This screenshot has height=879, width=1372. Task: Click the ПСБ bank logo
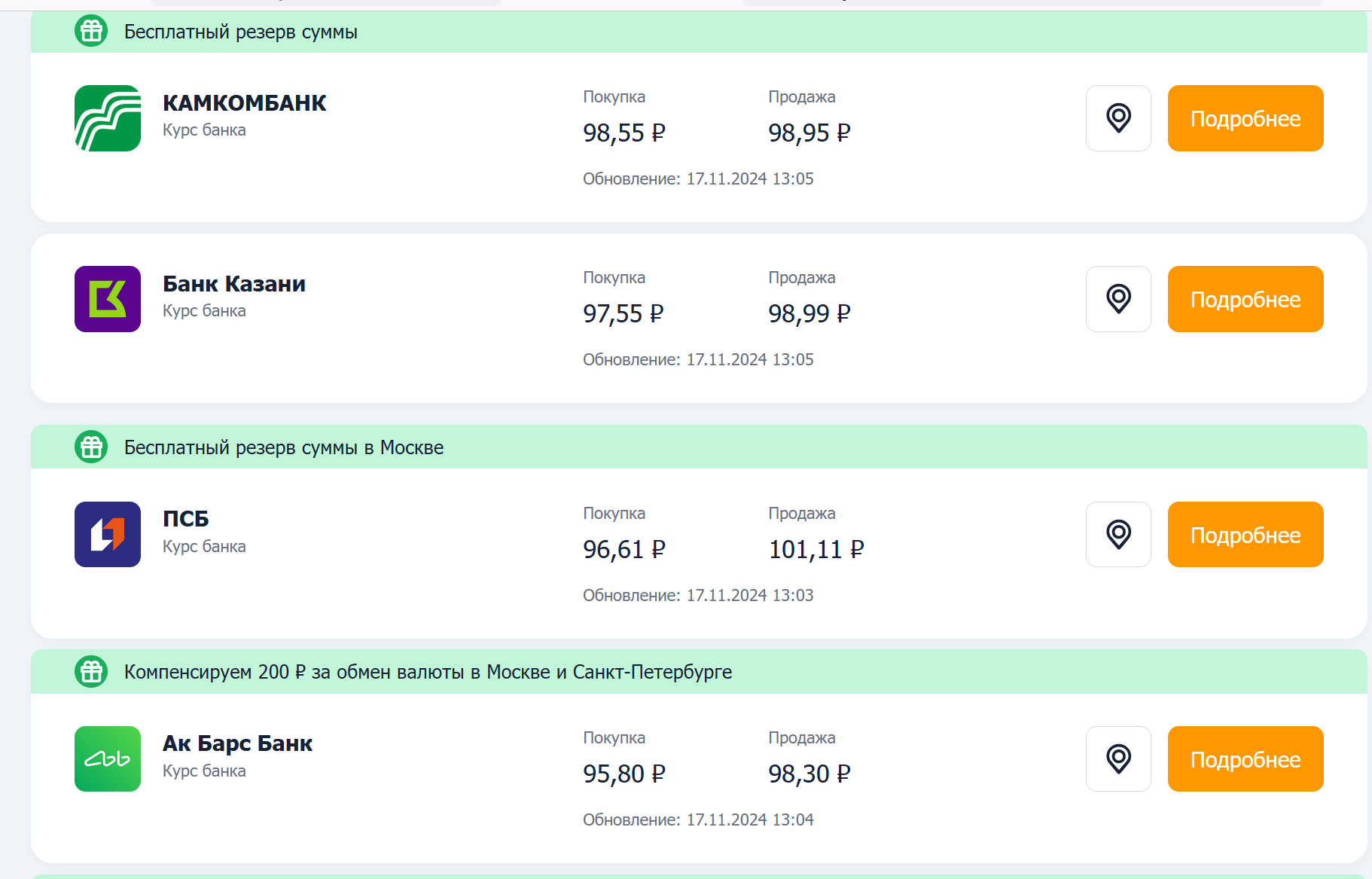108,534
